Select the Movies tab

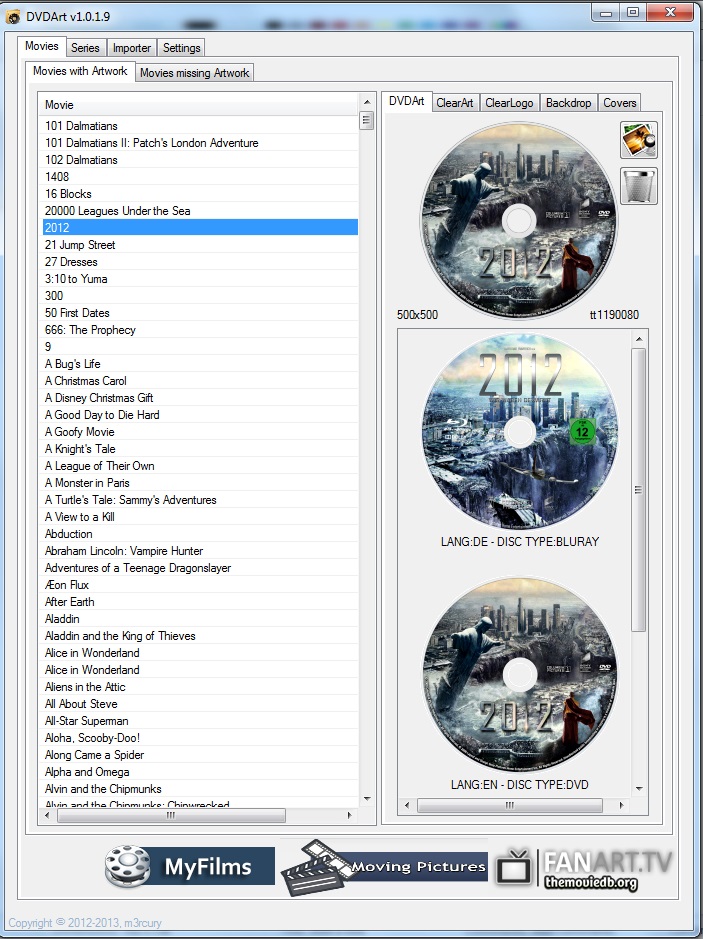coord(42,46)
